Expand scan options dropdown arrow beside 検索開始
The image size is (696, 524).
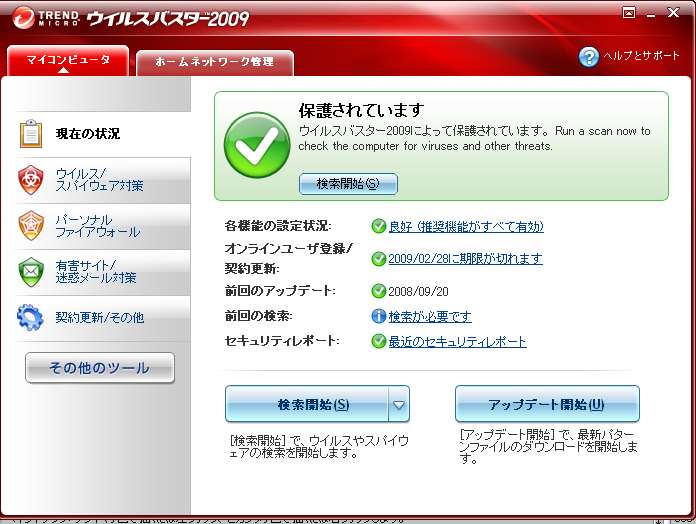(x=399, y=404)
